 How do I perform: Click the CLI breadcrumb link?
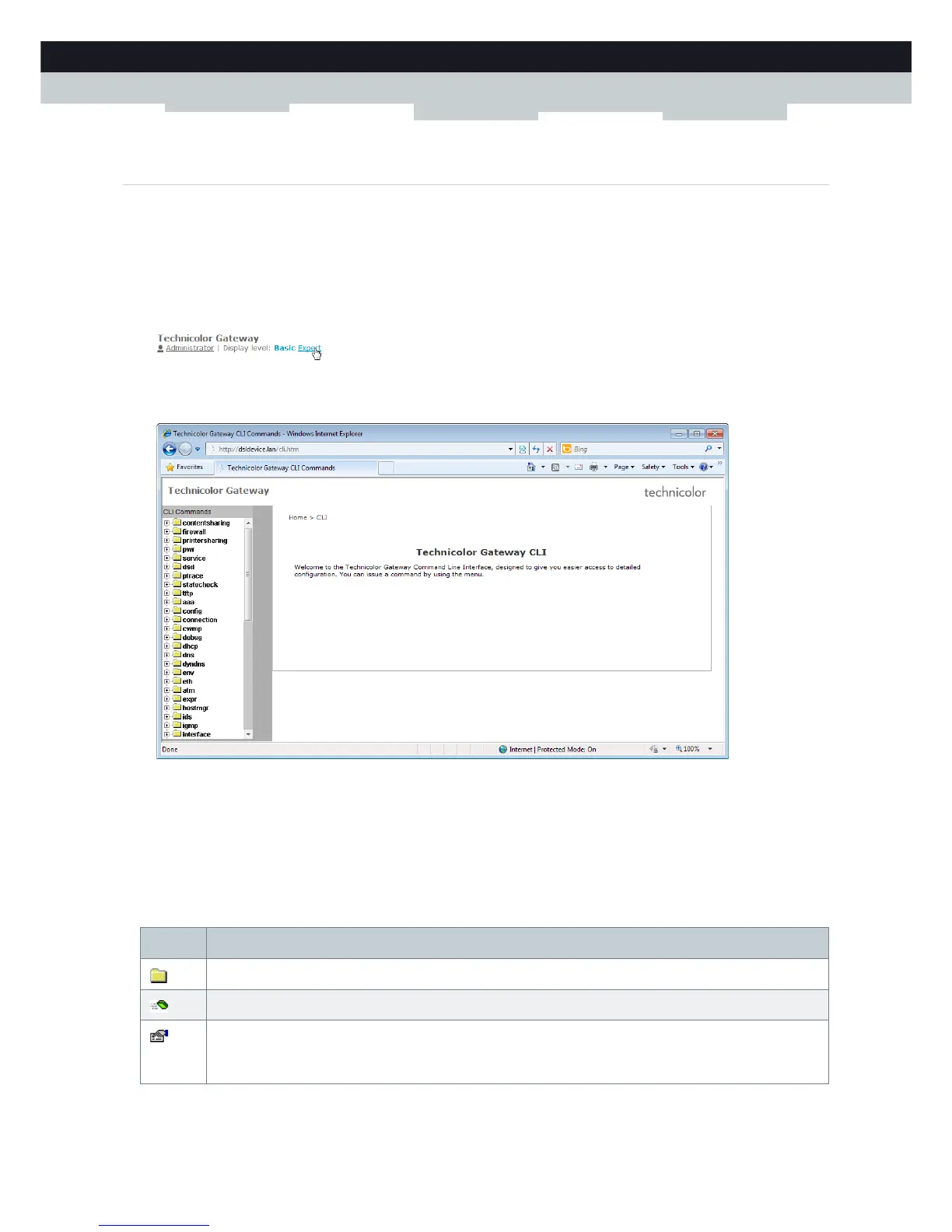click(322, 517)
